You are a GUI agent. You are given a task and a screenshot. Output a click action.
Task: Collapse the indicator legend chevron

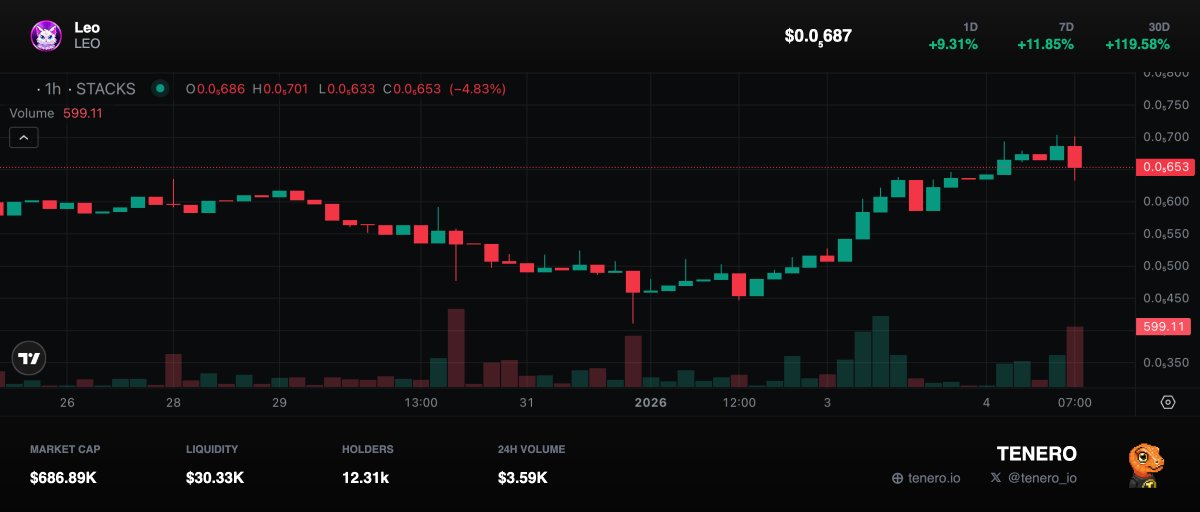[24, 138]
